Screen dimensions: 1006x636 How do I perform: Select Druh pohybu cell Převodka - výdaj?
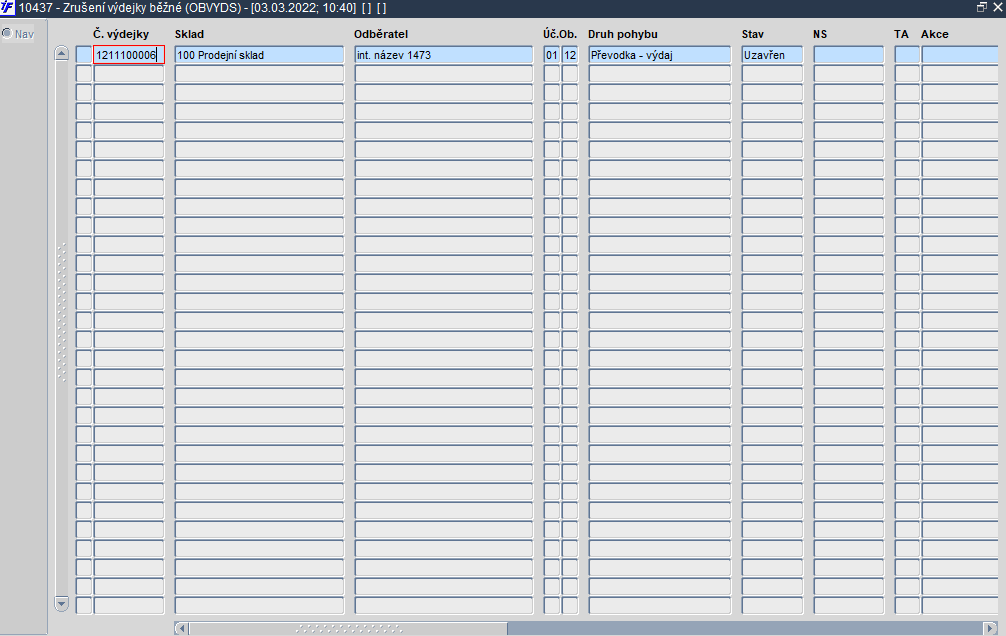660,55
